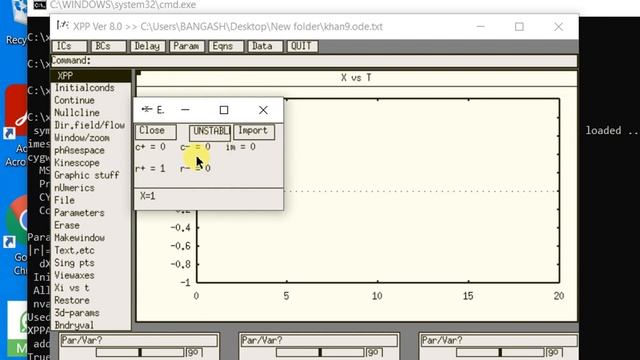Select Sing pts menu entry
Viewport: 640px width, 360px height.
tap(75, 263)
